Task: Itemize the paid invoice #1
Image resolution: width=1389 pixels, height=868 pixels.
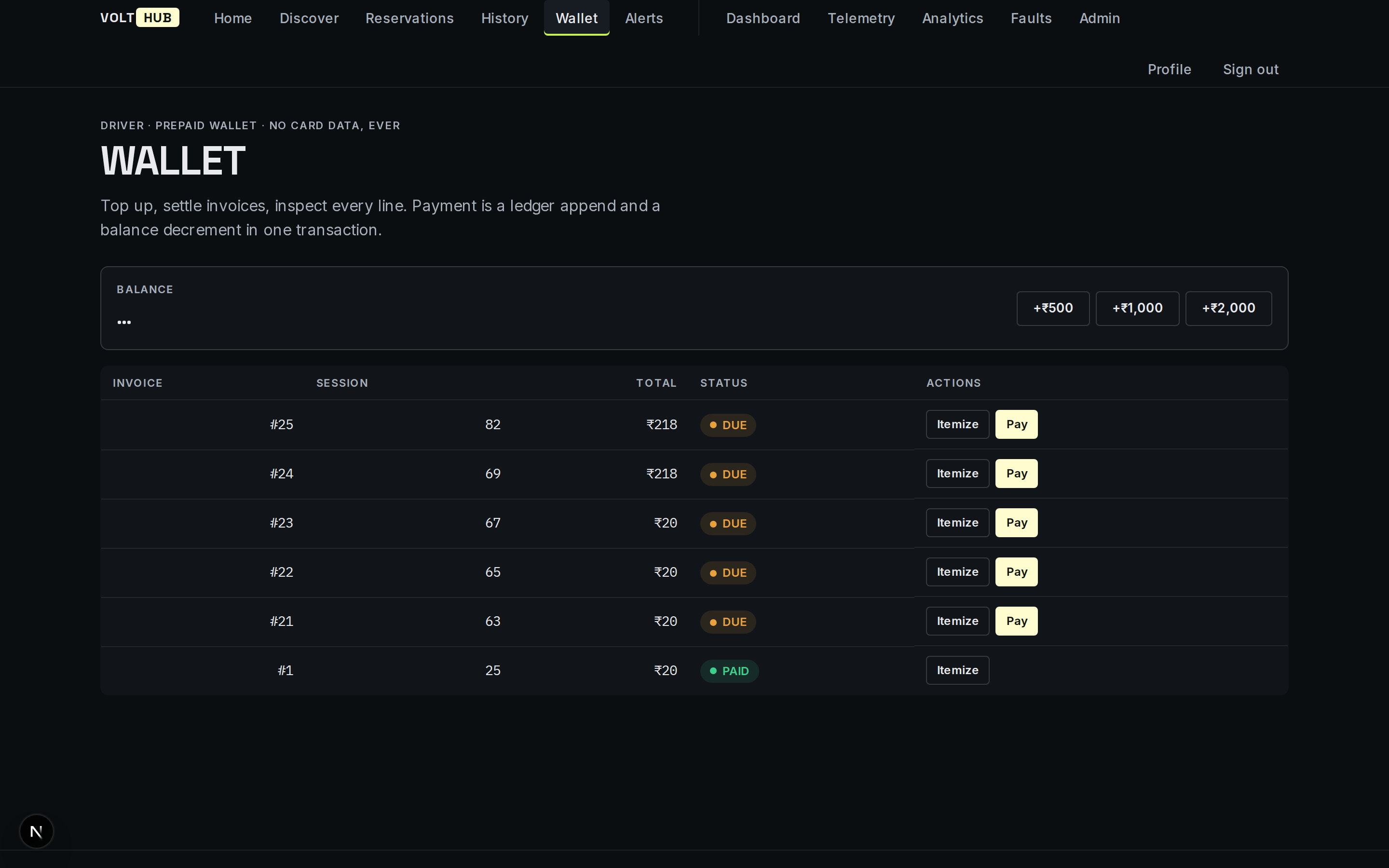Action: click(x=957, y=670)
